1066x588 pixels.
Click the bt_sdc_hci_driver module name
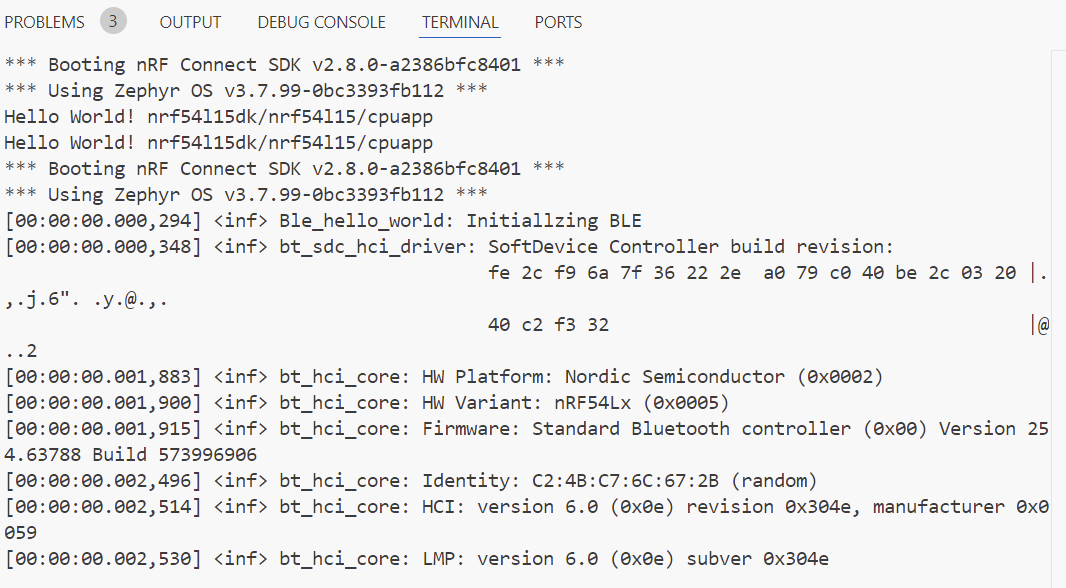click(x=373, y=247)
